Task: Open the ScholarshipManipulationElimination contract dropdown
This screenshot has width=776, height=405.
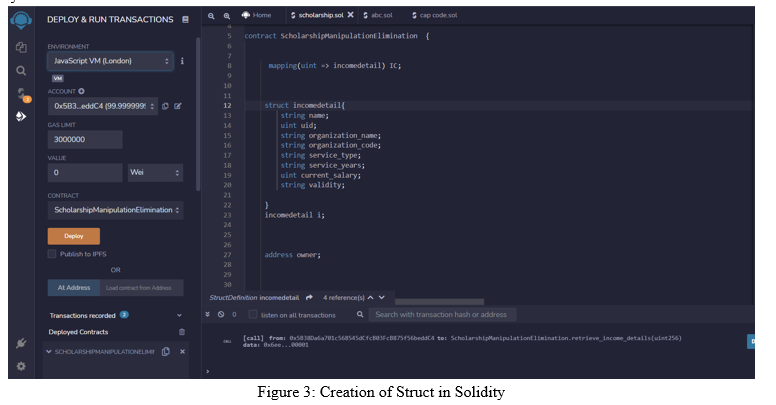Action: pos(116,210)
